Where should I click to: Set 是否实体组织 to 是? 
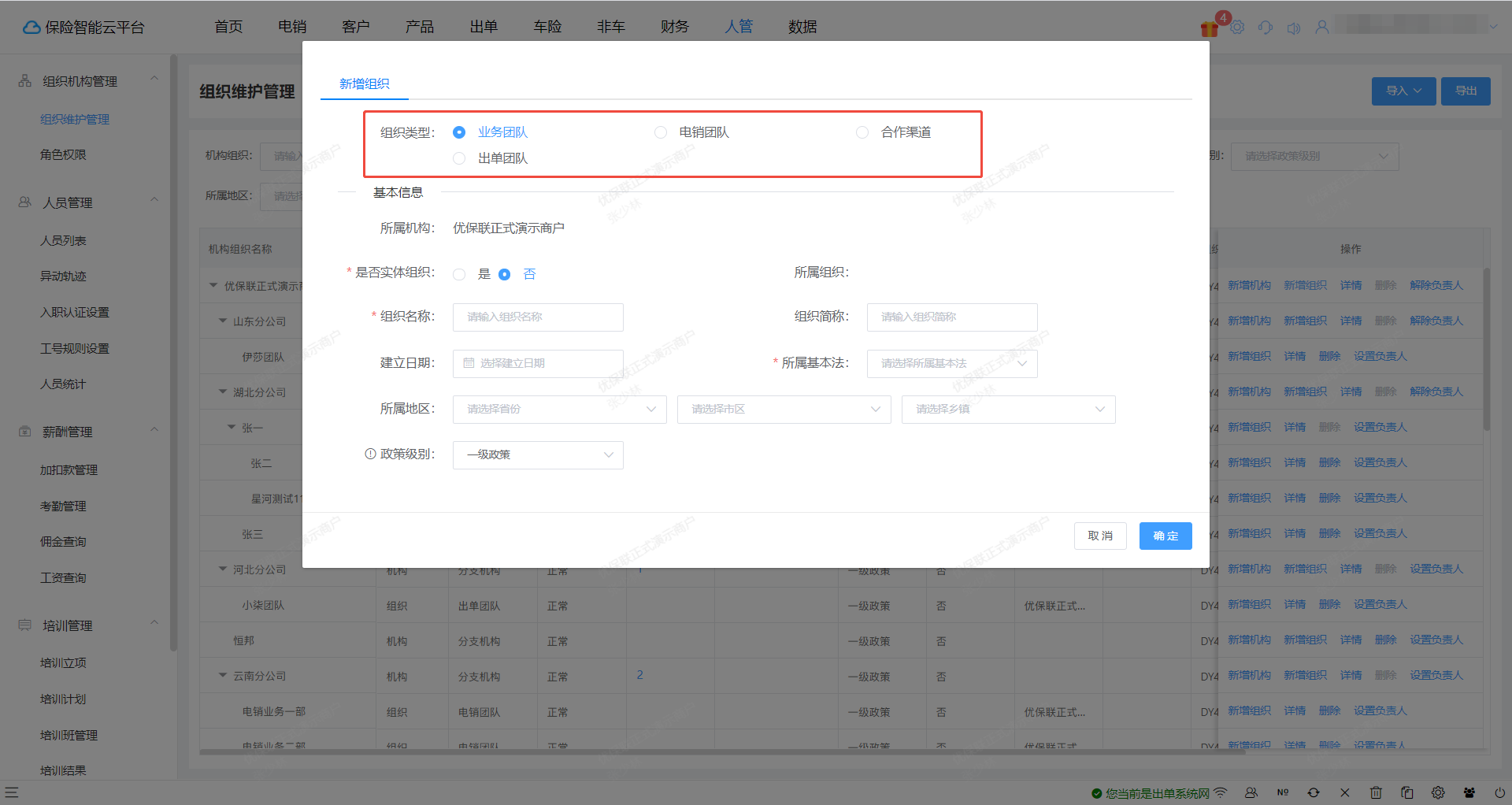(459, 274)
